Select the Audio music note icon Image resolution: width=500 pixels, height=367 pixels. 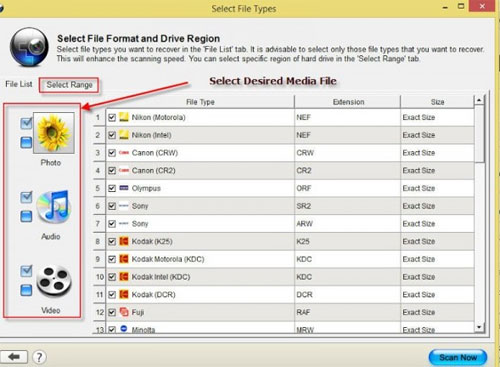(x=54, y=207)
